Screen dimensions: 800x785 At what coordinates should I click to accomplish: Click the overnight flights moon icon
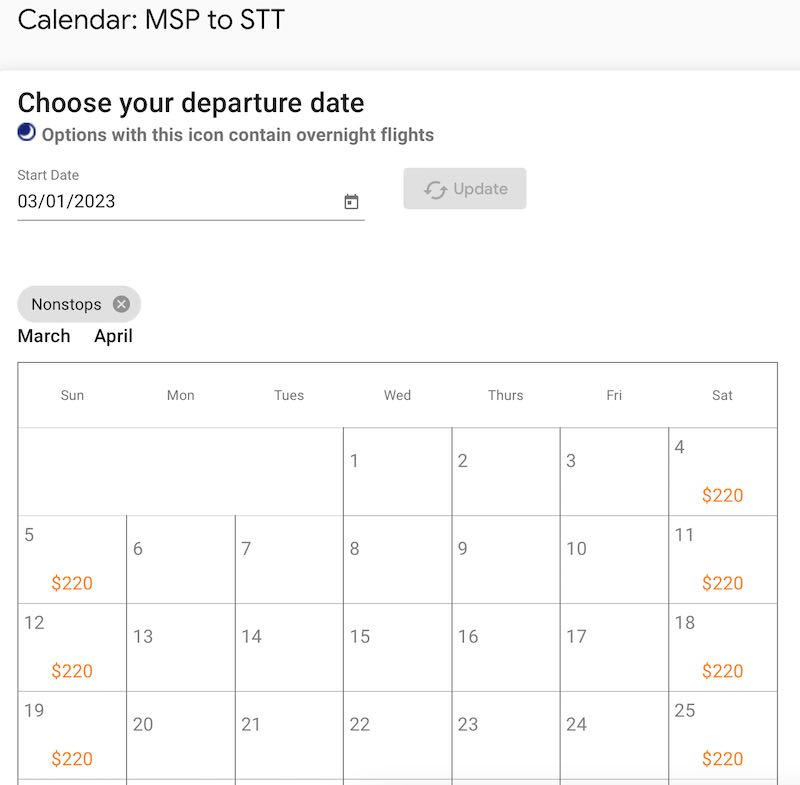coord(27,133)
